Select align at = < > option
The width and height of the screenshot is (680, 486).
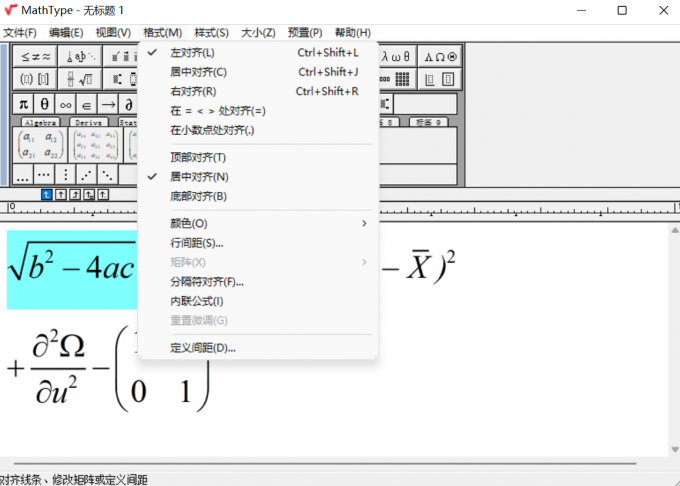pyautogui.click(x=258, y=111)
